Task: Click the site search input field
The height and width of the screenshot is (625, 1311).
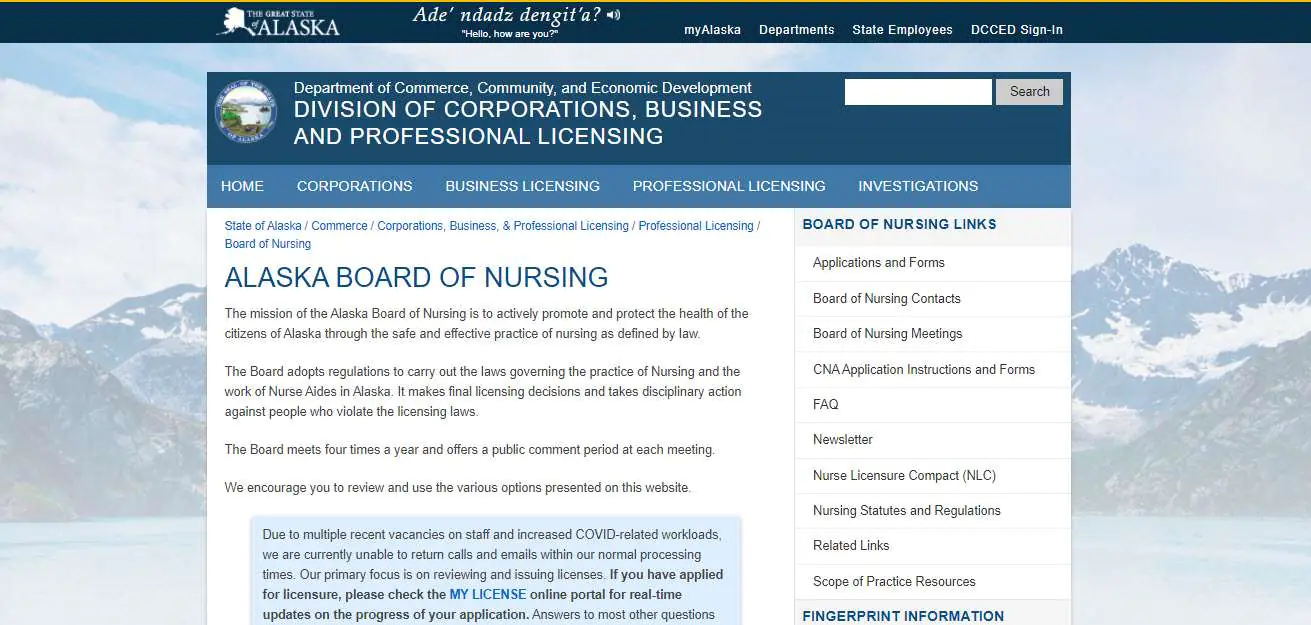Action: tap(917, 91)
